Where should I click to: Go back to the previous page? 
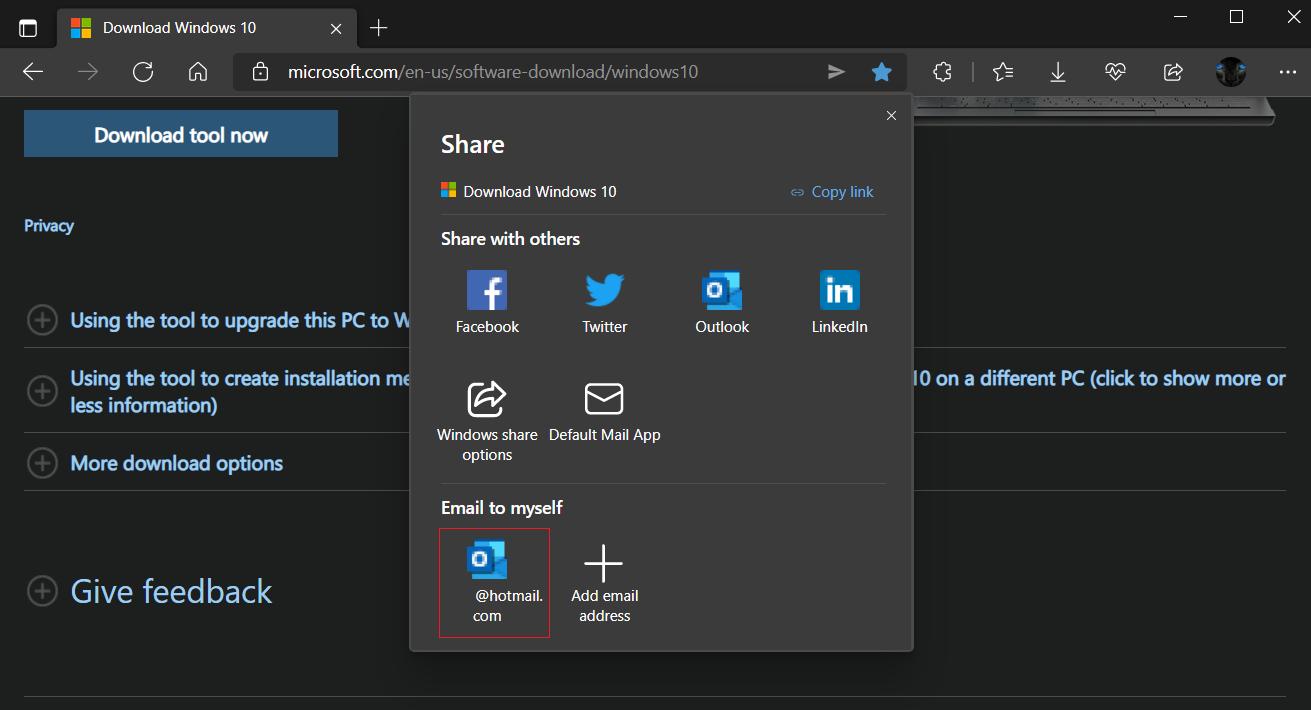tap(33, 72)
